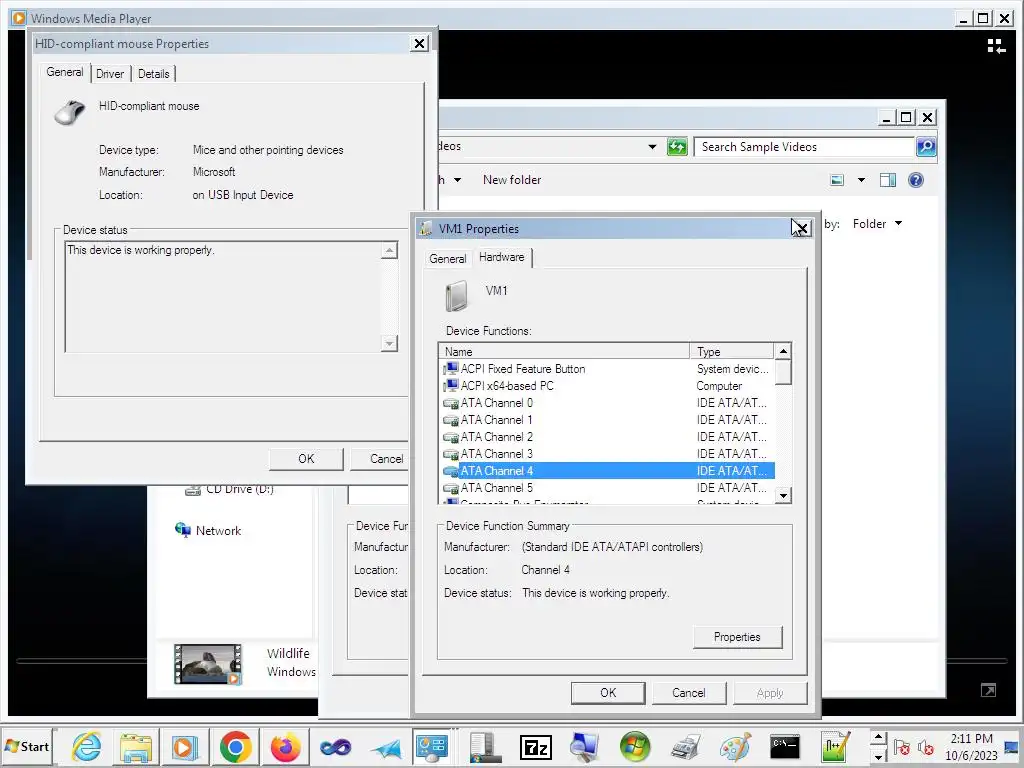Expand the Explorer address bar dropdown
This screenshot has width=1024, height=768.
(x=652, y=147)
